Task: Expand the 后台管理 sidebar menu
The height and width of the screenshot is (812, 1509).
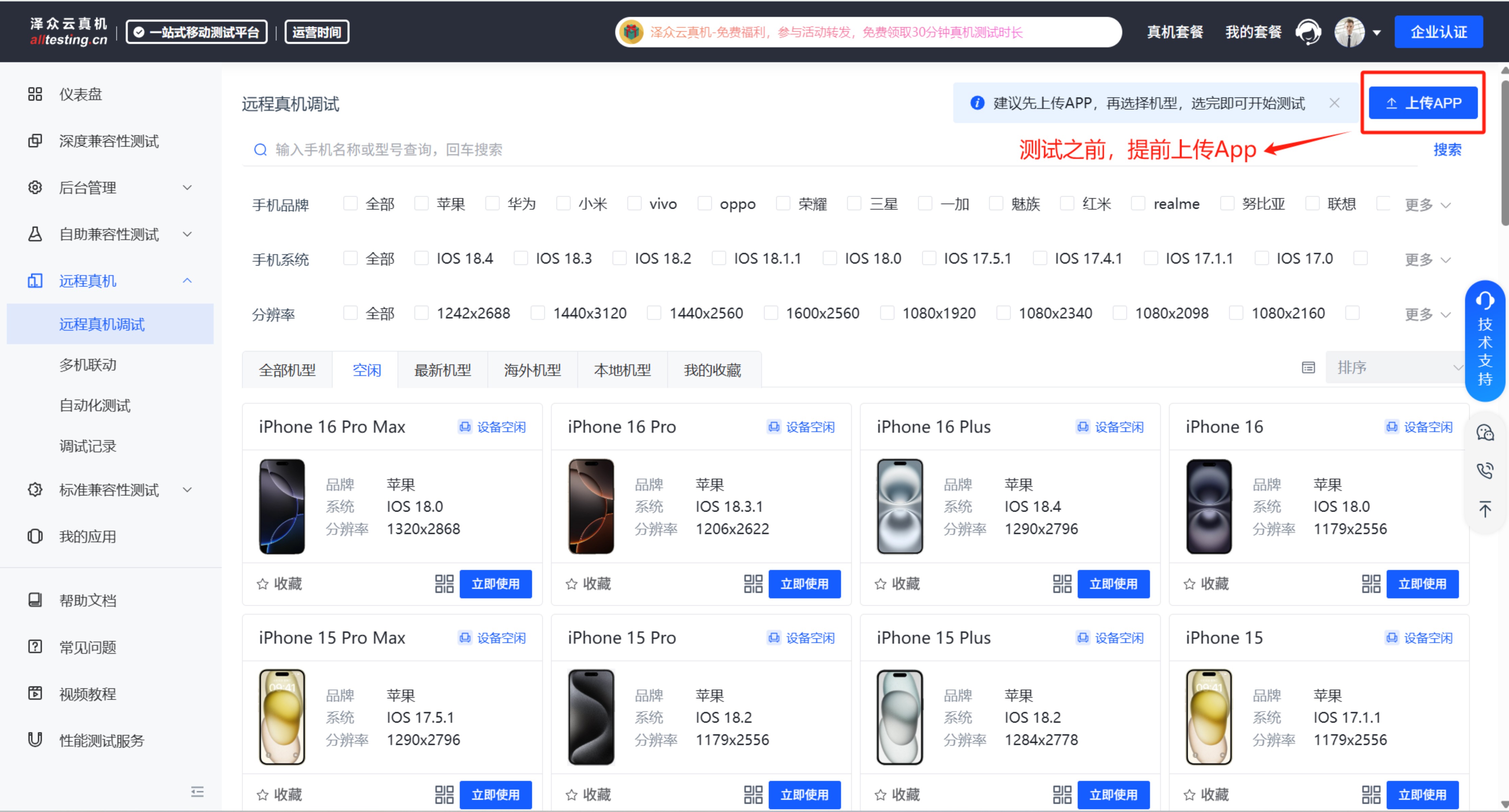Action: pyautogui.click(x=109, y=188)
